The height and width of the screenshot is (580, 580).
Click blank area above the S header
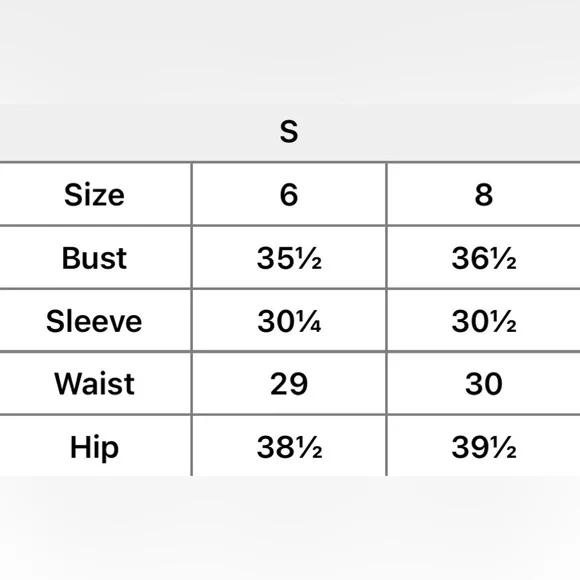(x=290, y=52)
